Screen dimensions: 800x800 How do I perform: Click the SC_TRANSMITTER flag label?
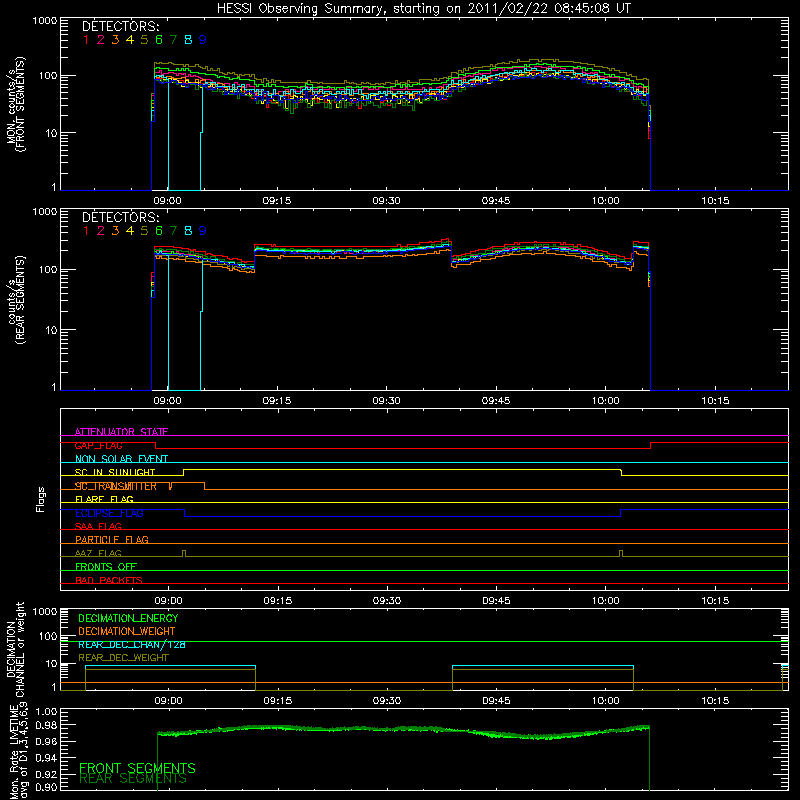pyautogui.click(x=116, y=486)
